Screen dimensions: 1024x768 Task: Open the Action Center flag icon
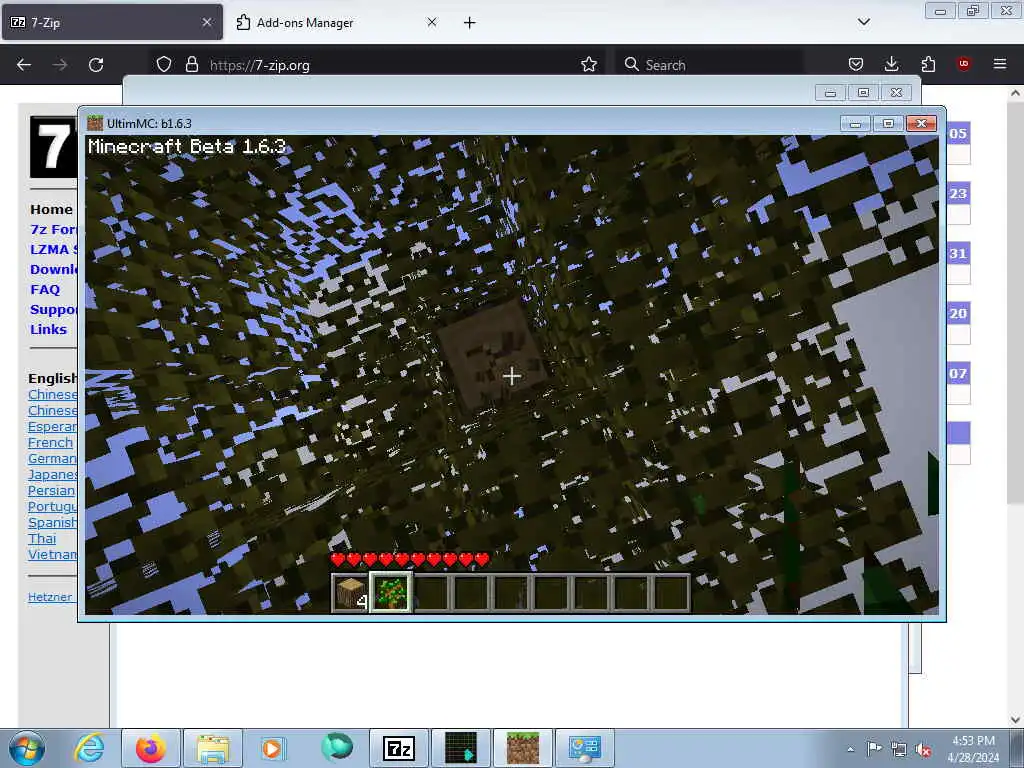(874, 749)
